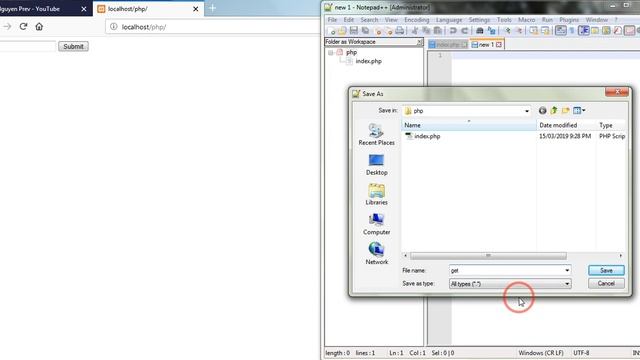The height and width of the screenshot is (360, 640).
Task: Select Network in Save As sidebar
Action: pos(376,254)
